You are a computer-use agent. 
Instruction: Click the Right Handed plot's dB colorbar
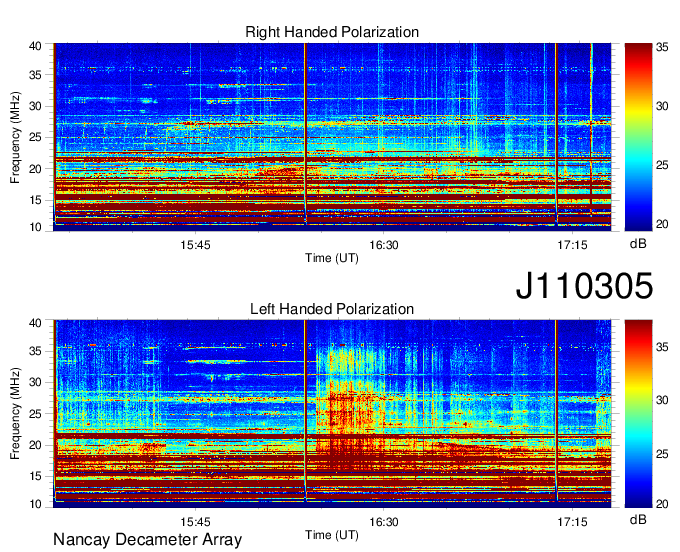pyautogui.click(x=638, y=137)
